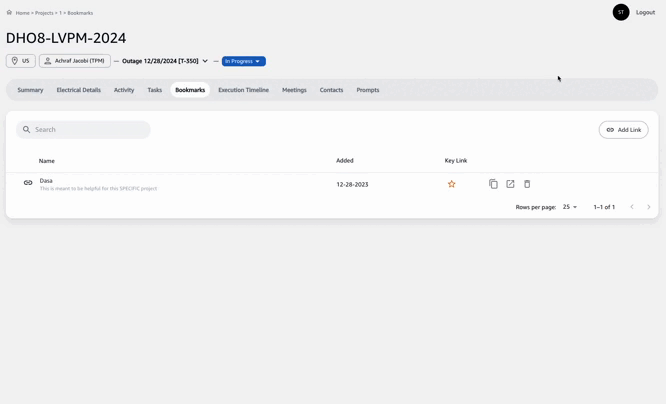Click the Projects breadcrumb link
The width and height of the screenshot is (666, 404).
click(44, 13)
